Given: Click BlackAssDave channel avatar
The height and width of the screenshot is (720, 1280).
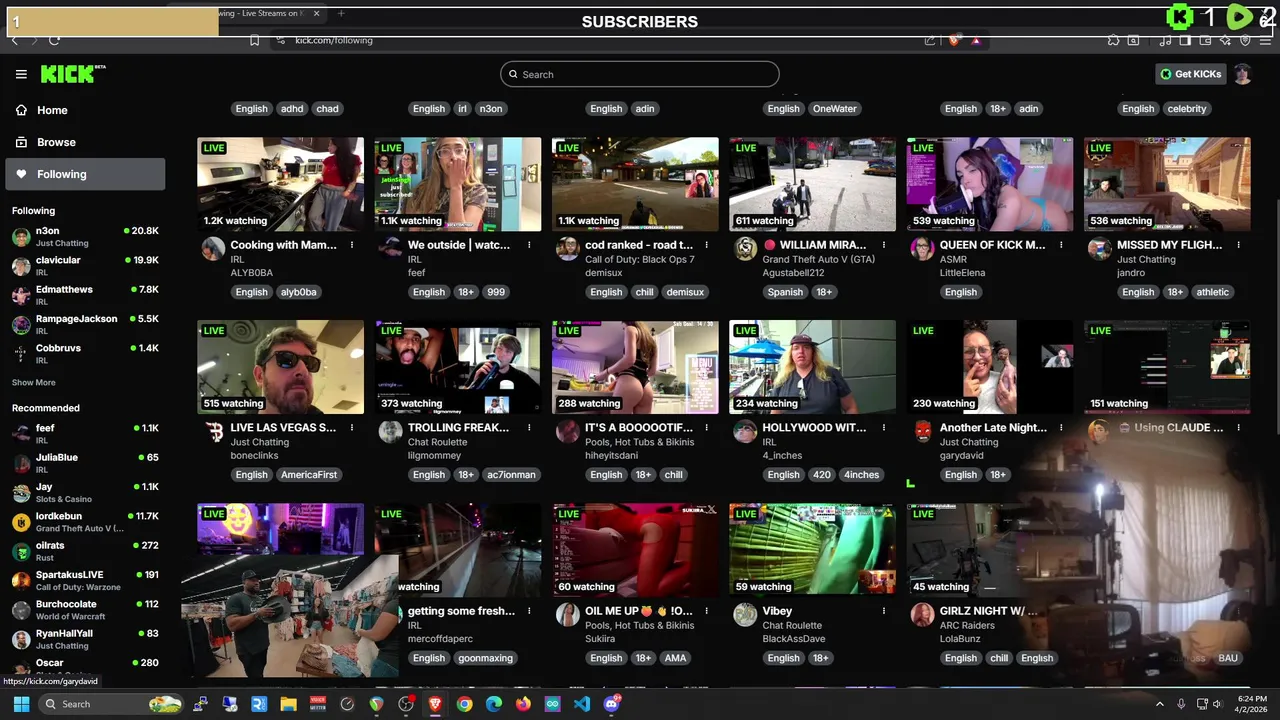Looking at the screenshot, I should click(x=745, y=615).
